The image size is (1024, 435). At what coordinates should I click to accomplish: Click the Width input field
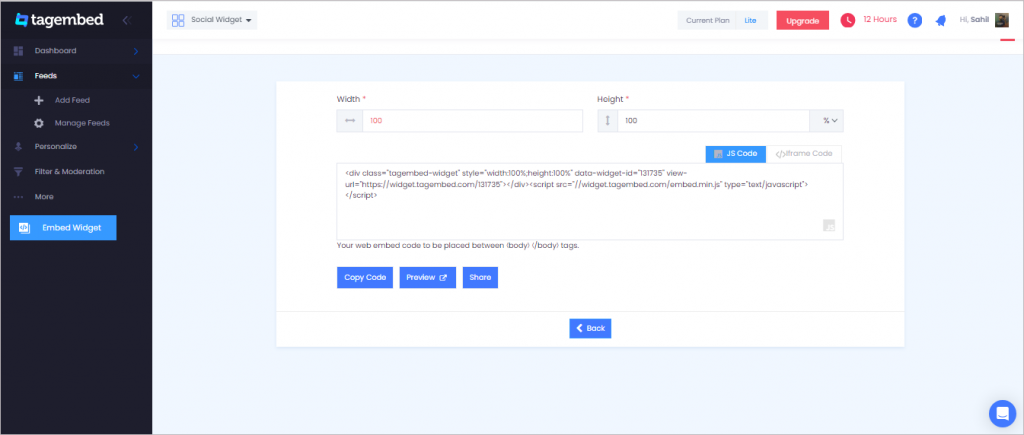[x=472, y=121]
